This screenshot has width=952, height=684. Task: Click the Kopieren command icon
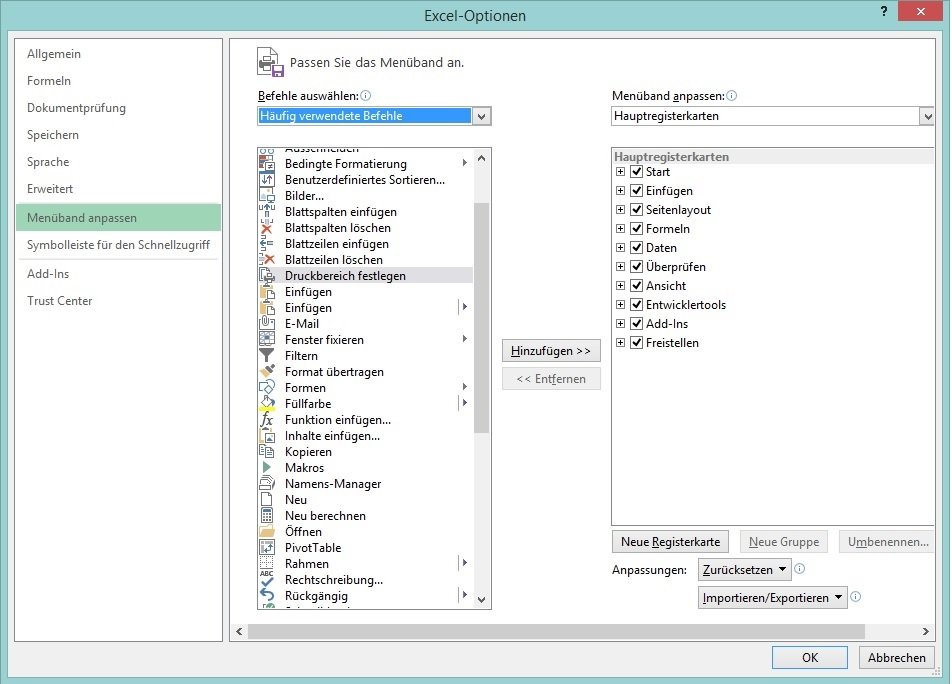coord(267,452)
